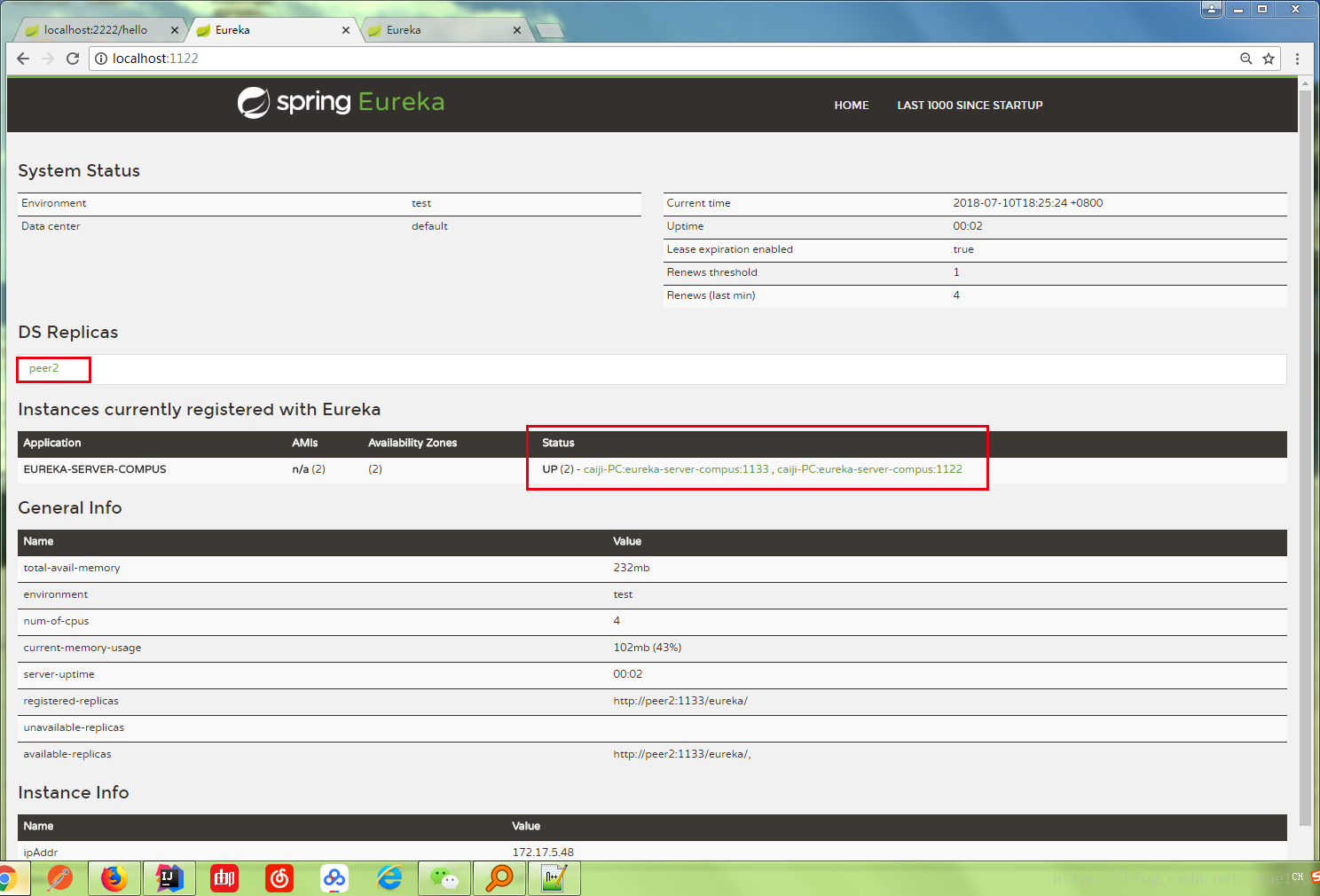Screen dimensions: 1320x896
Task: Click the Lease expiration enabled value true
Action: [x=963, y=249]
